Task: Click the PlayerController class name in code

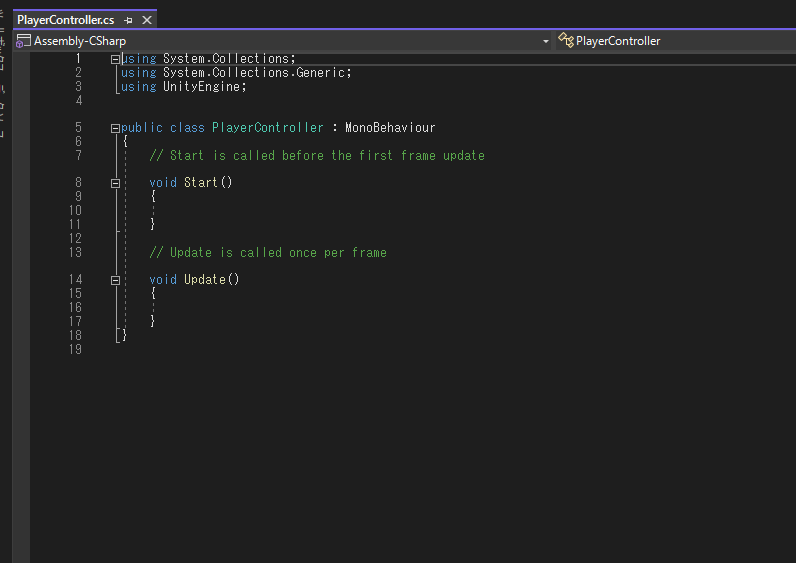Action: 268,127
